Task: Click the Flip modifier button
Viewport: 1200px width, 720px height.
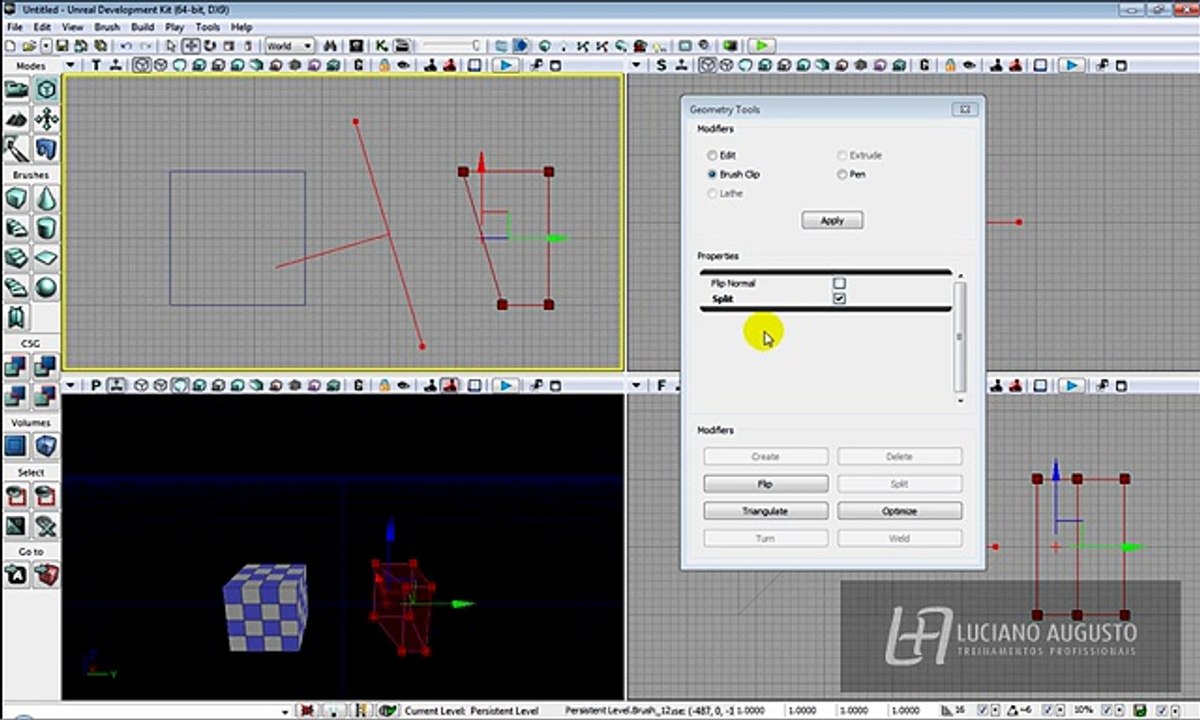Action: point(765,484)
